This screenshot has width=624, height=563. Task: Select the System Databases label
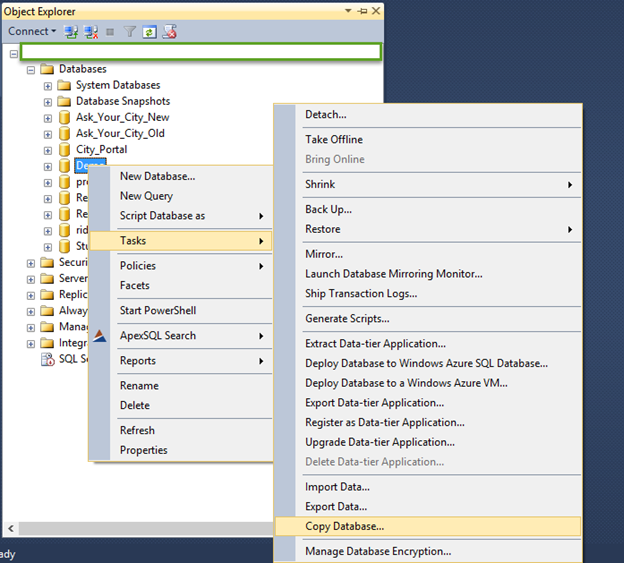coord(118,85)
